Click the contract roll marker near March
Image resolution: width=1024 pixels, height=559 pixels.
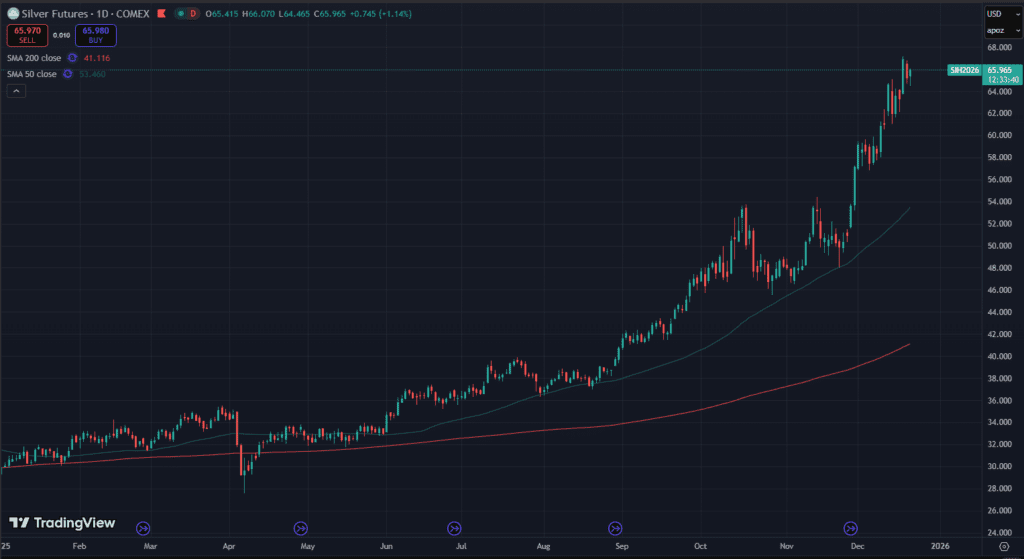(x=142, y=528)
